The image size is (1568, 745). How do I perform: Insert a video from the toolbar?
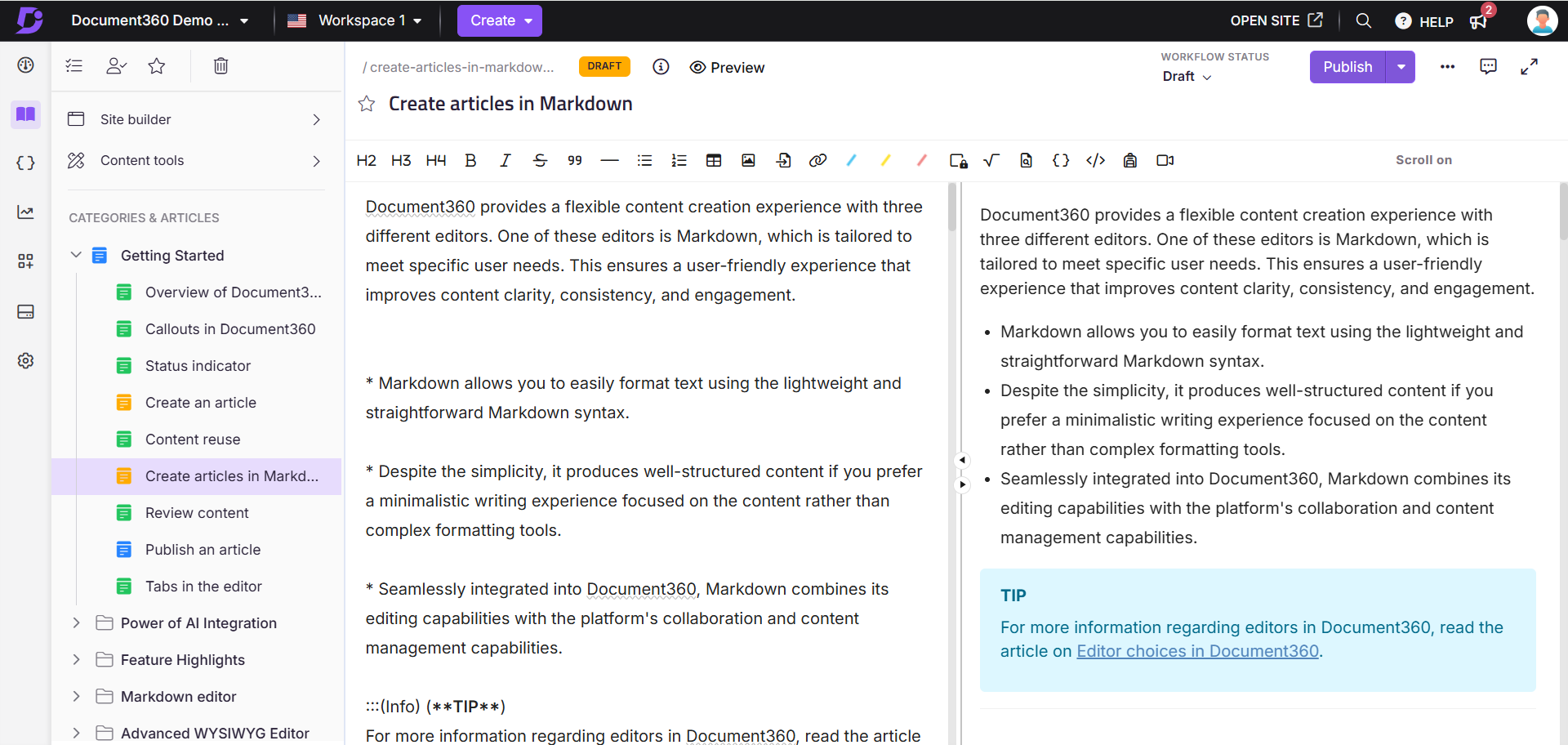1165,160
